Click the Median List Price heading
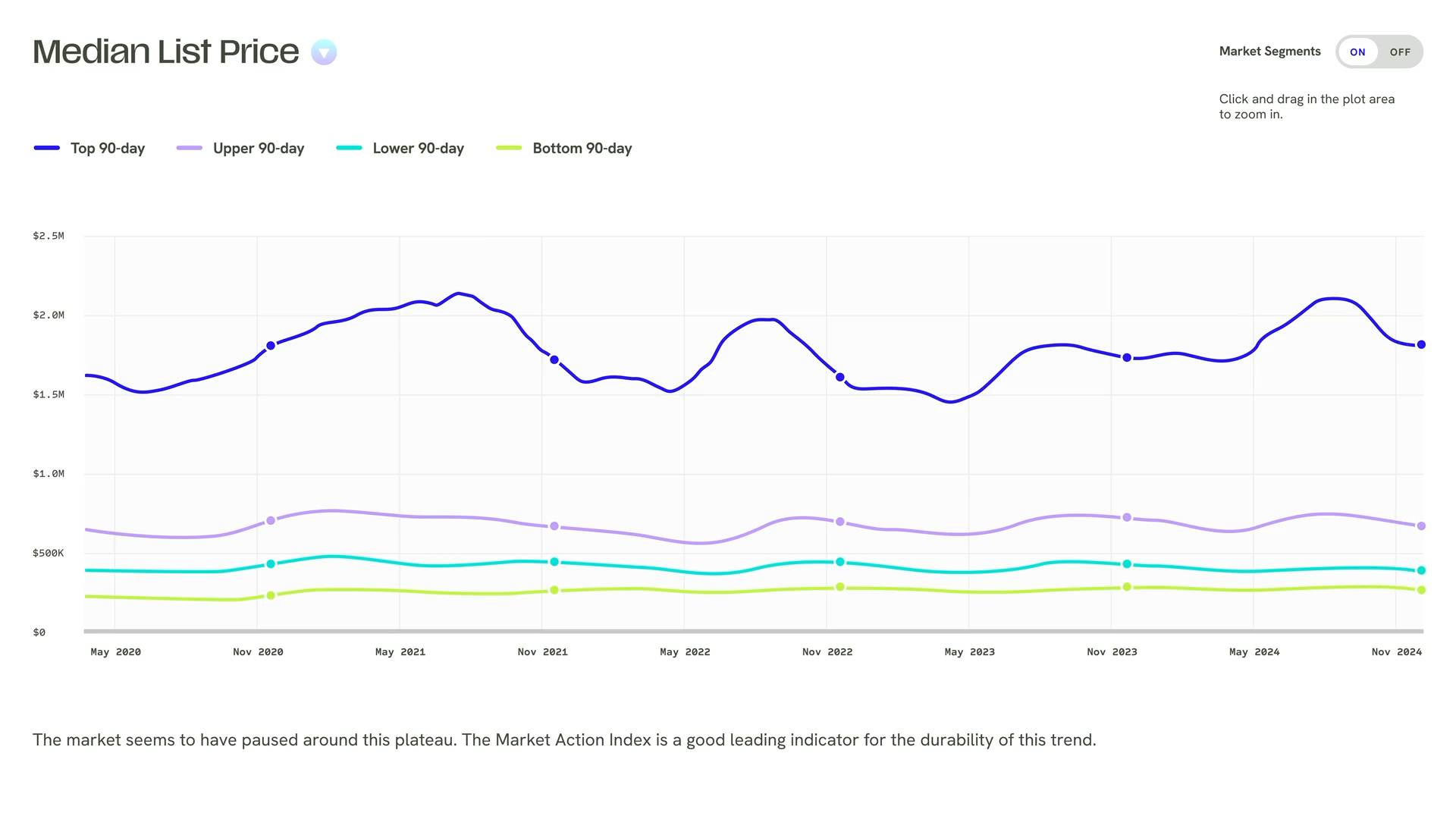 pos(166,52)
